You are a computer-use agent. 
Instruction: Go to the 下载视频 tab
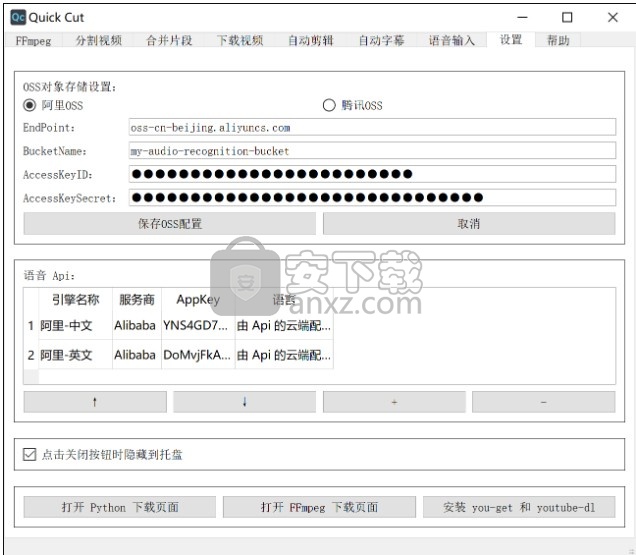[240, 41]
